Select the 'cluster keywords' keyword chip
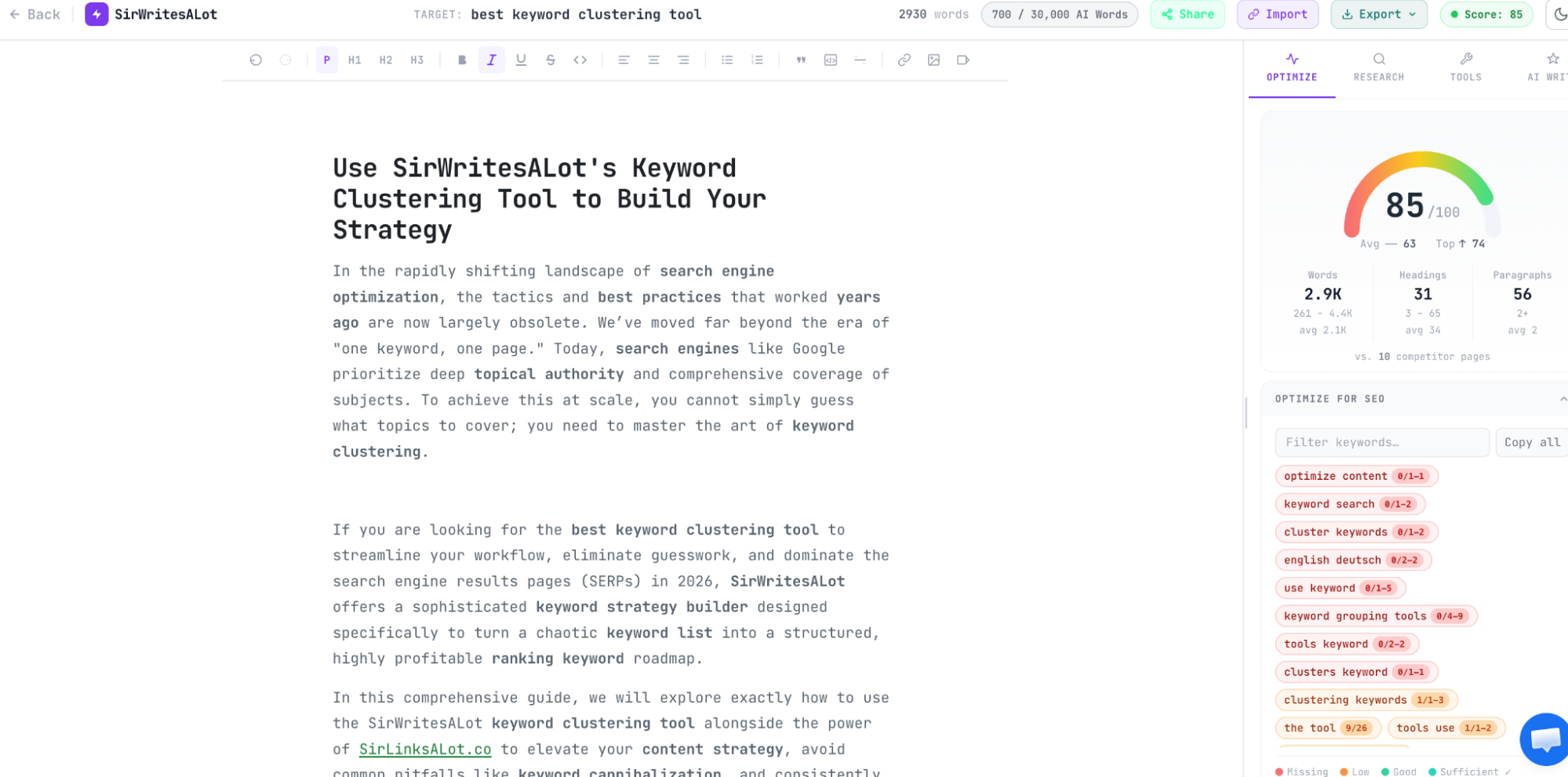The width and height of the screenshot is (1568, 777). pyautogui.click(x=1357, y=532)
